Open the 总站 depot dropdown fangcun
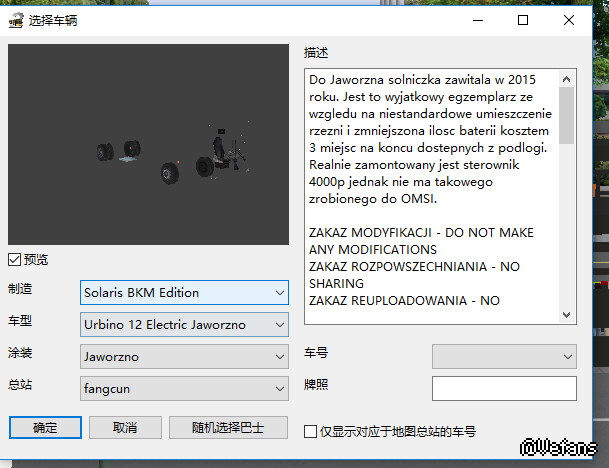This screenshot has height=468, width=609. tap(184, 388)
